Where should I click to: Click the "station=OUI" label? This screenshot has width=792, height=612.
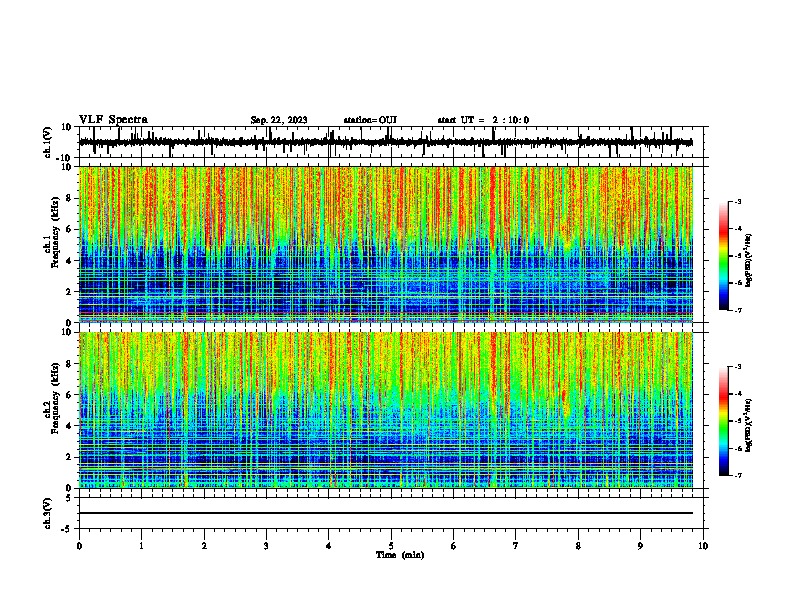[370, 120]
